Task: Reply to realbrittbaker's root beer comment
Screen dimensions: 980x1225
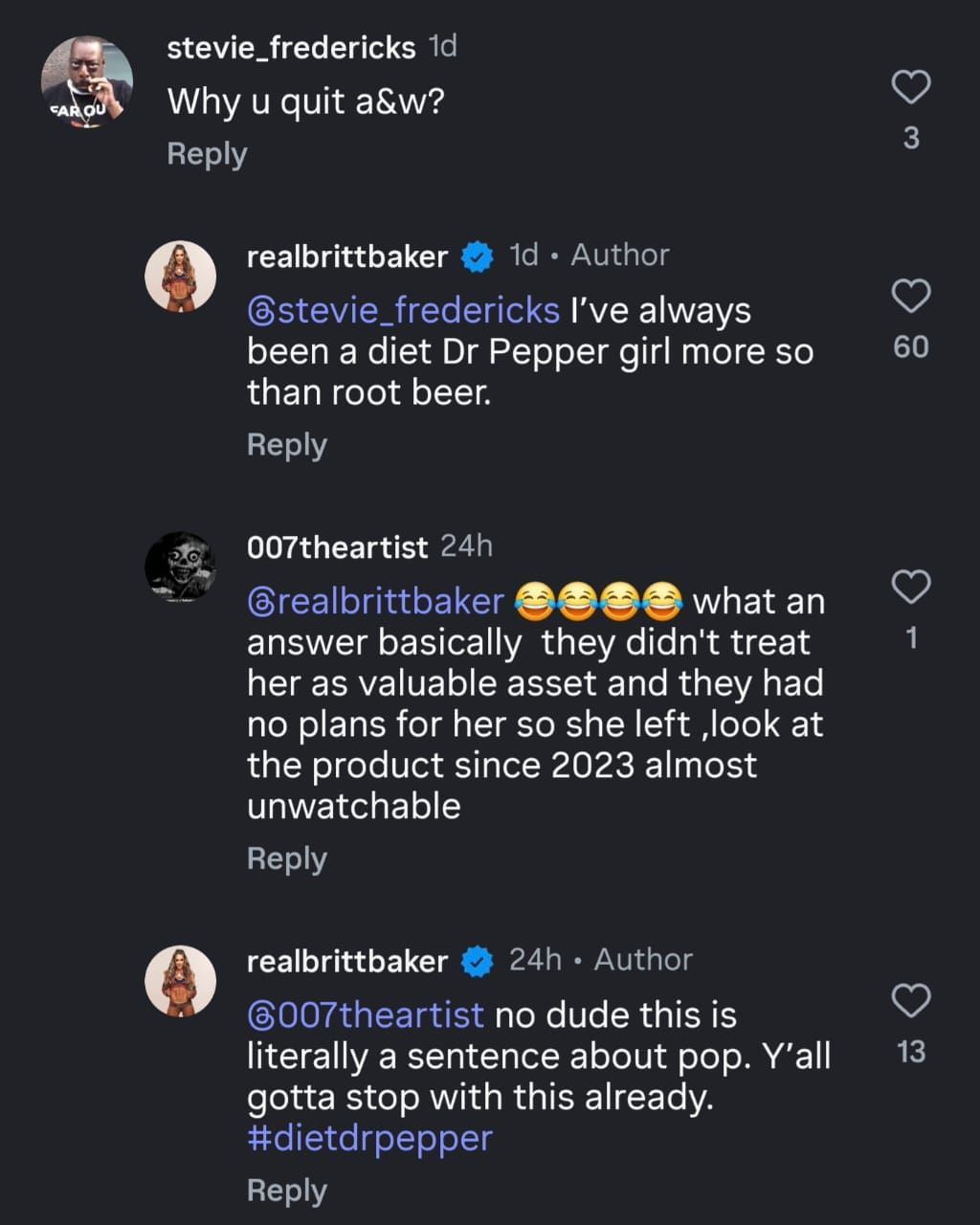Action: pyautogui.click(x=286, y=445)
